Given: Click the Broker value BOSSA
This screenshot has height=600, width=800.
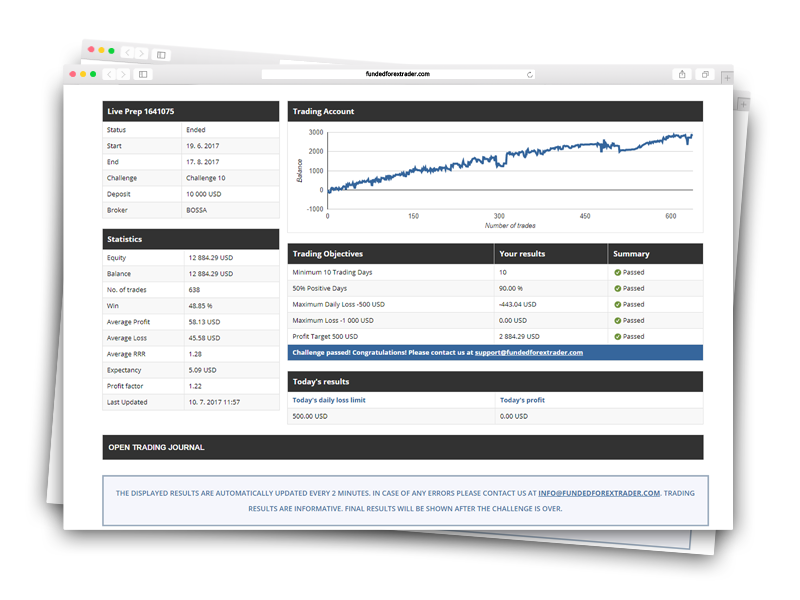Looking at the screenshot, I should coord(196,210).
